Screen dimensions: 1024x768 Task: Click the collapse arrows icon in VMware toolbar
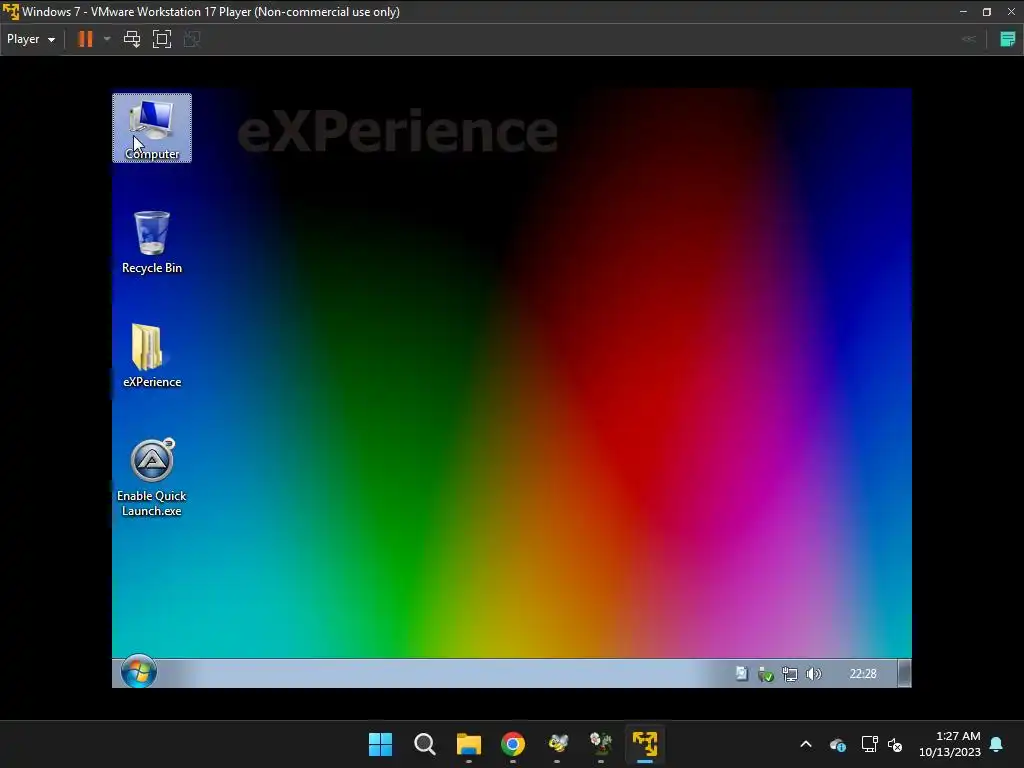(x=969, y=39)
